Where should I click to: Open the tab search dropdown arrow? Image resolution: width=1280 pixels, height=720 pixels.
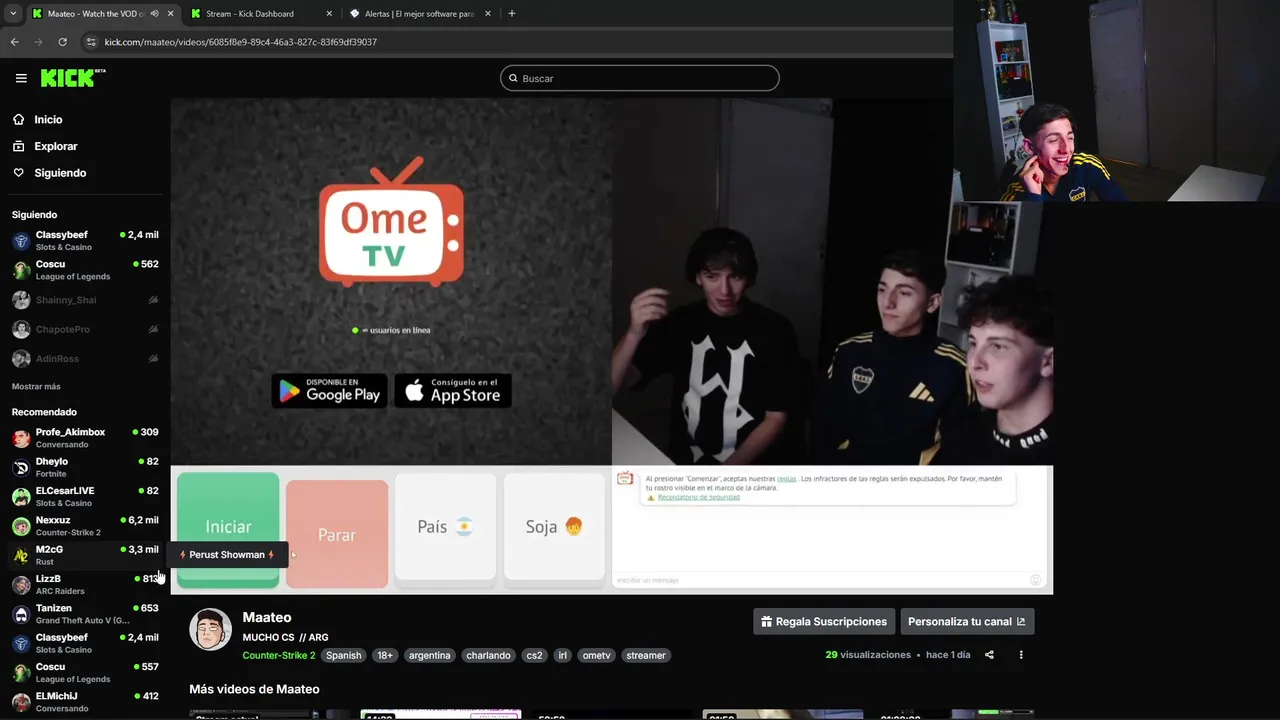(13, 14)
